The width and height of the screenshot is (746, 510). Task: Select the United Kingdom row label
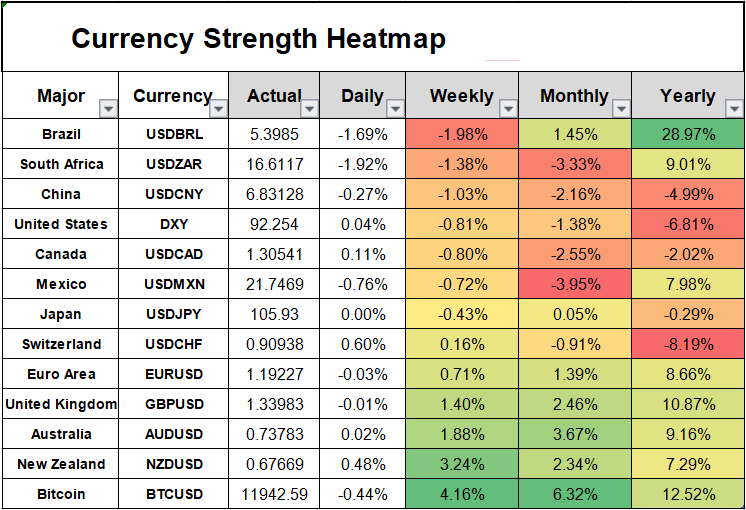pos(60,404)
